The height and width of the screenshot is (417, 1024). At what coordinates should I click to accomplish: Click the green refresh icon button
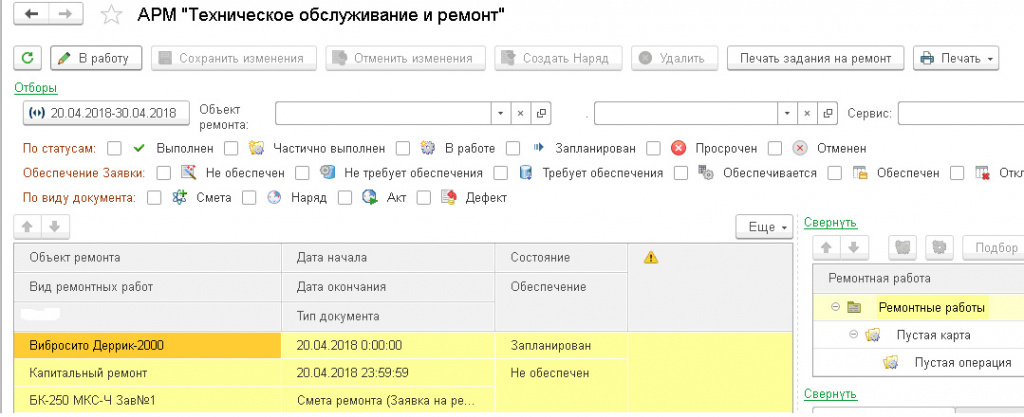pyautogui.click(x=29, y=58)
